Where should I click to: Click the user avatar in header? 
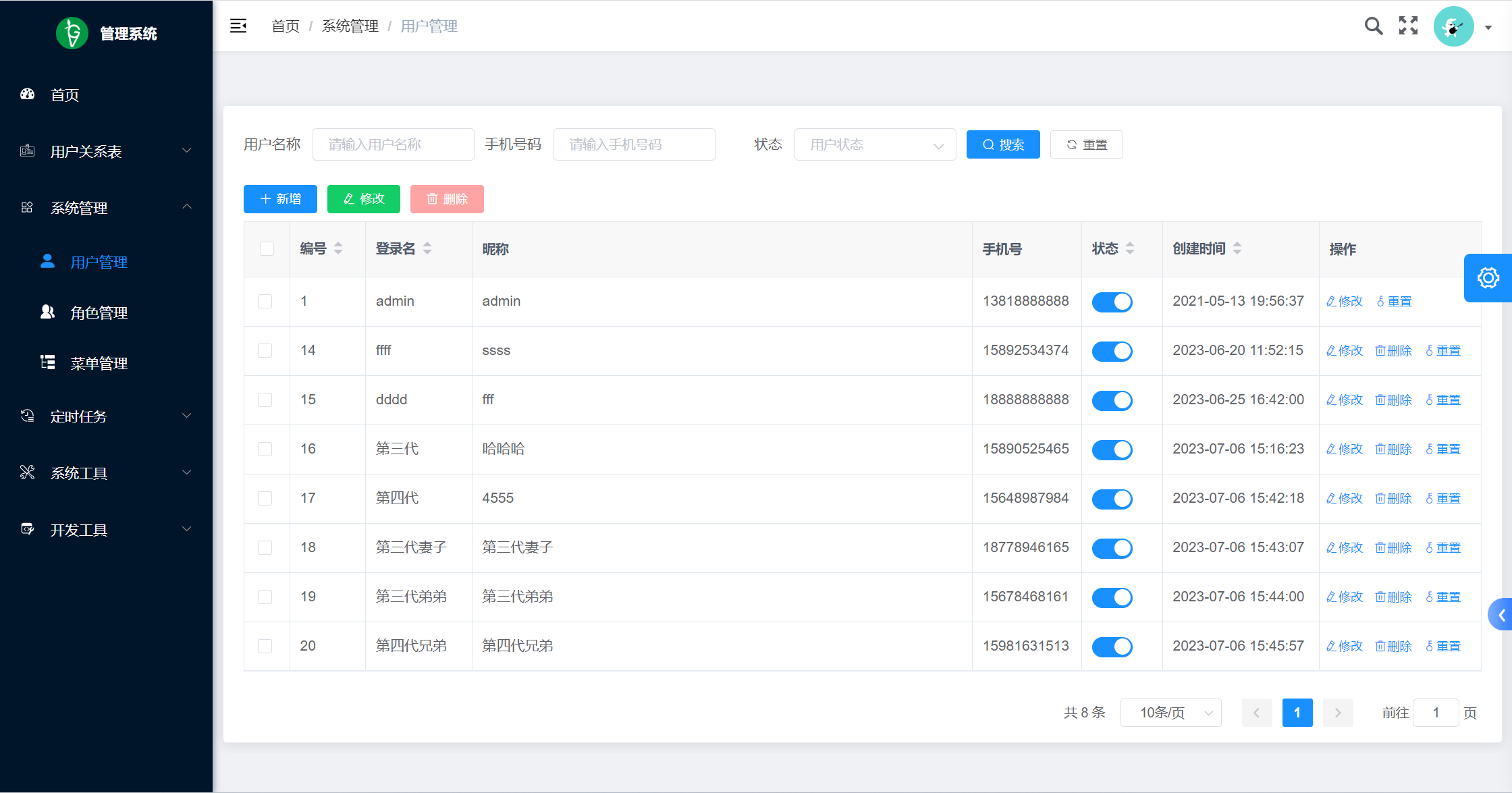[x=1453, y=27]
